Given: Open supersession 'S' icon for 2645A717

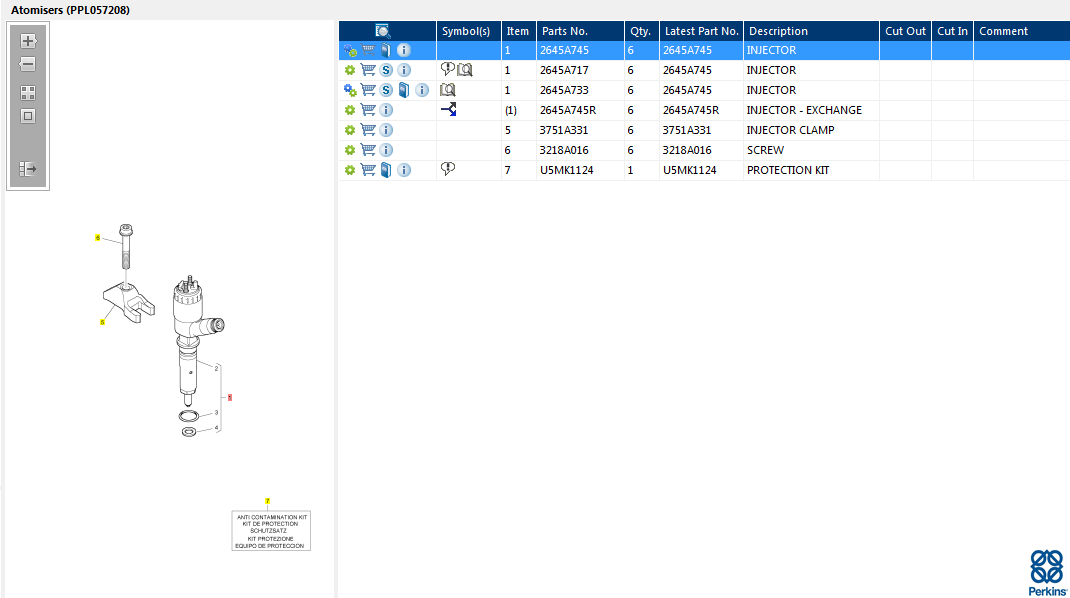Looking at the screenshot, I should click(386, 70).
